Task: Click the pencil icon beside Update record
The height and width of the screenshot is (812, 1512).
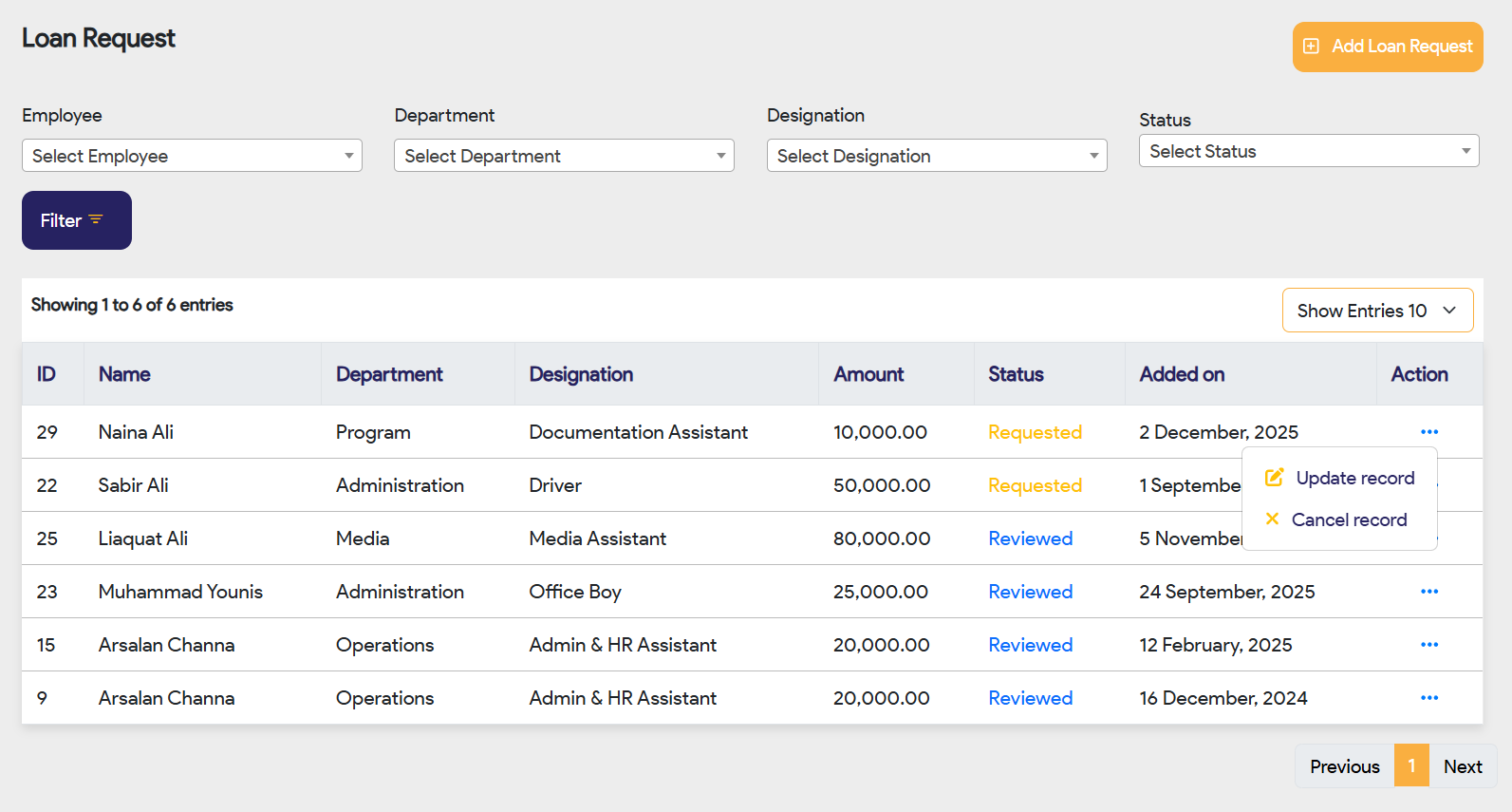Action: [1274, 478]
